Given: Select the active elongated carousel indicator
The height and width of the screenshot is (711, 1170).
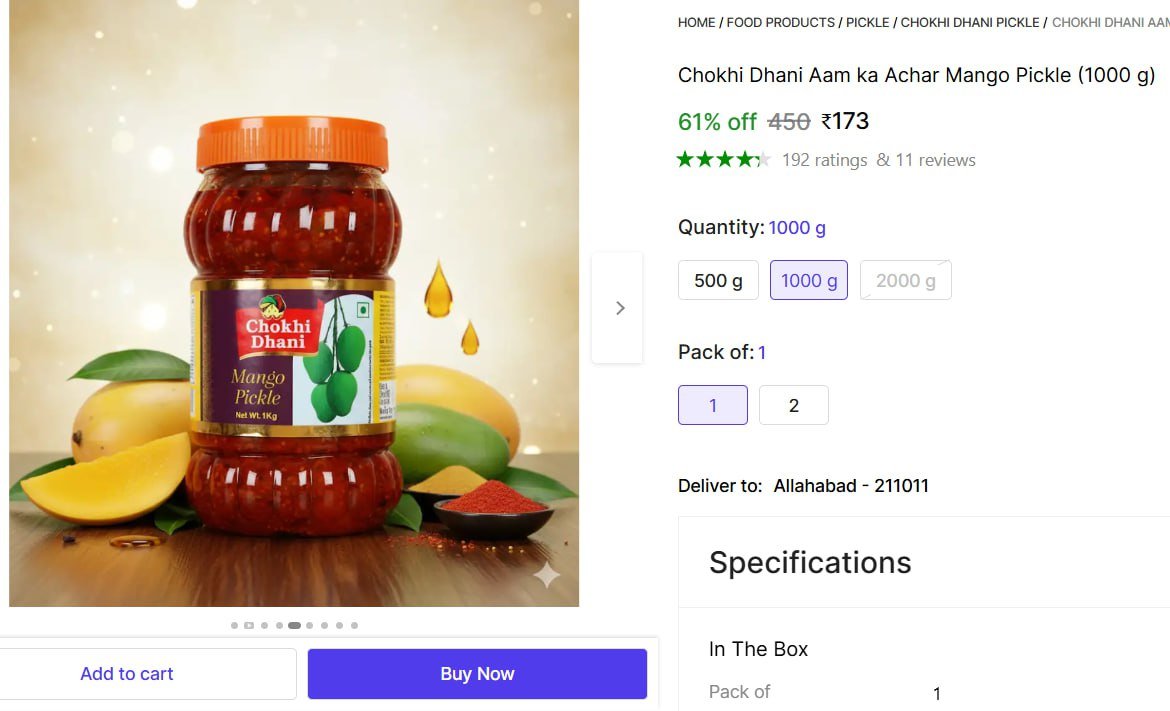Looking at the screenshot, I should pos(294,626).
